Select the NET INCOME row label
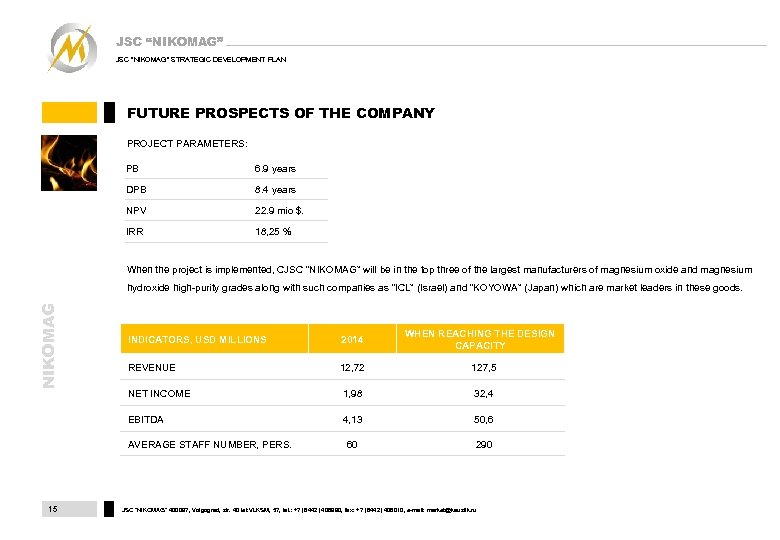This screenshot has width=780, height=540. (159, 394)
